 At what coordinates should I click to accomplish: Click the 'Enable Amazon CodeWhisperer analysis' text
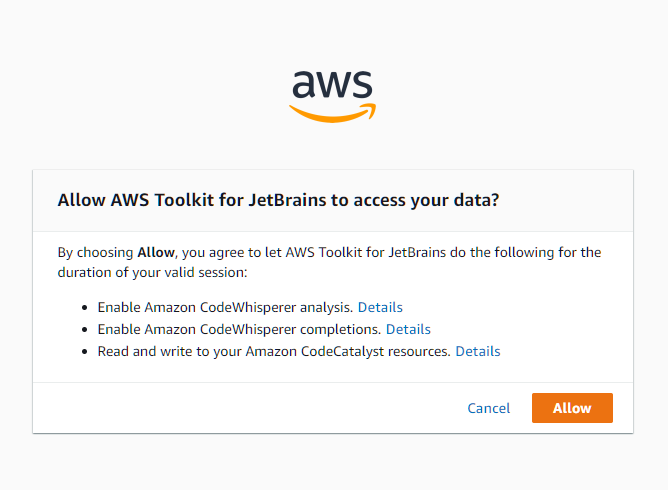click(x=225, y=307)
